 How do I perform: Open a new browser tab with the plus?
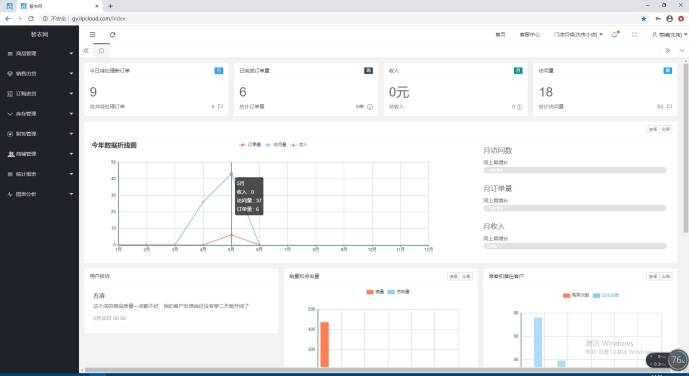(110, 6)
